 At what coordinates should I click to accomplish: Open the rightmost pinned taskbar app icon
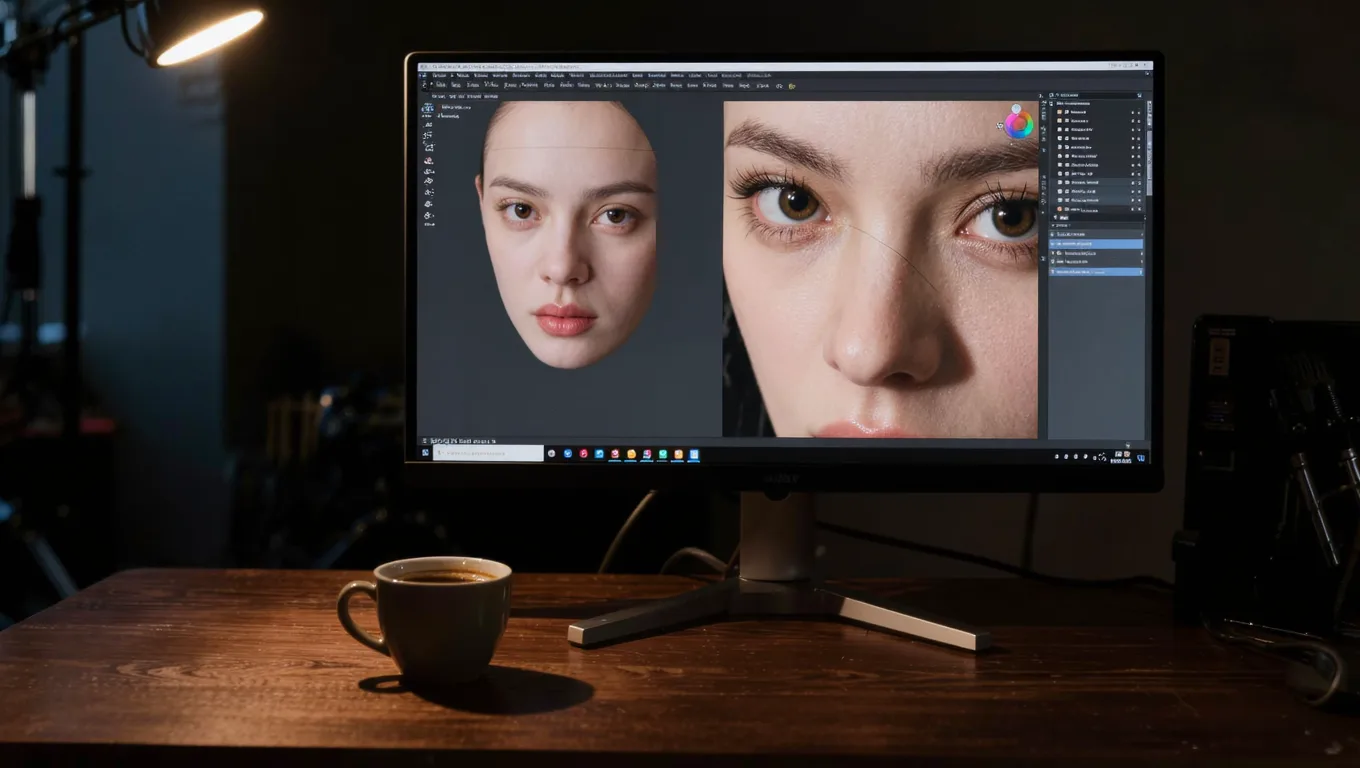coord(694,454)
